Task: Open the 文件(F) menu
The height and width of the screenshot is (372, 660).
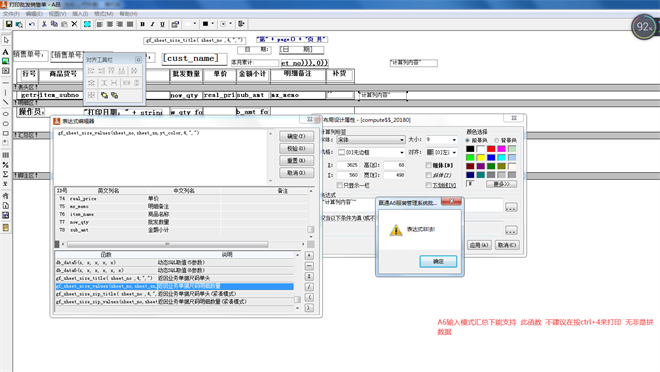Action: pyautogui.click(x=11, y=14)
